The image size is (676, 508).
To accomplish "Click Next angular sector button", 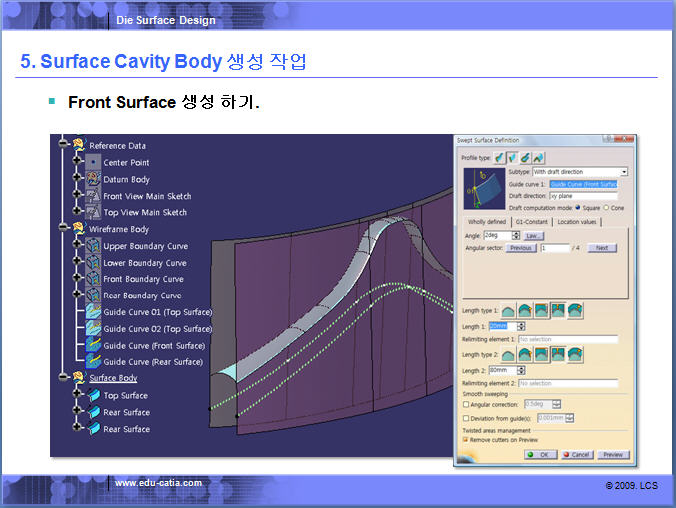I will pos(602,247).
